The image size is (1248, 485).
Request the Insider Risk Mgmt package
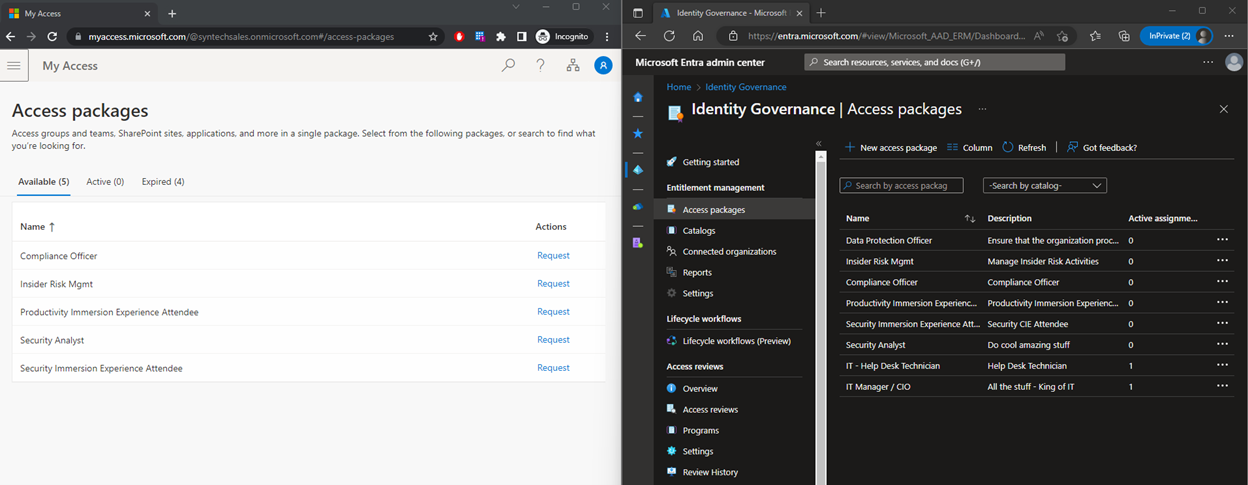click(553, 283)
